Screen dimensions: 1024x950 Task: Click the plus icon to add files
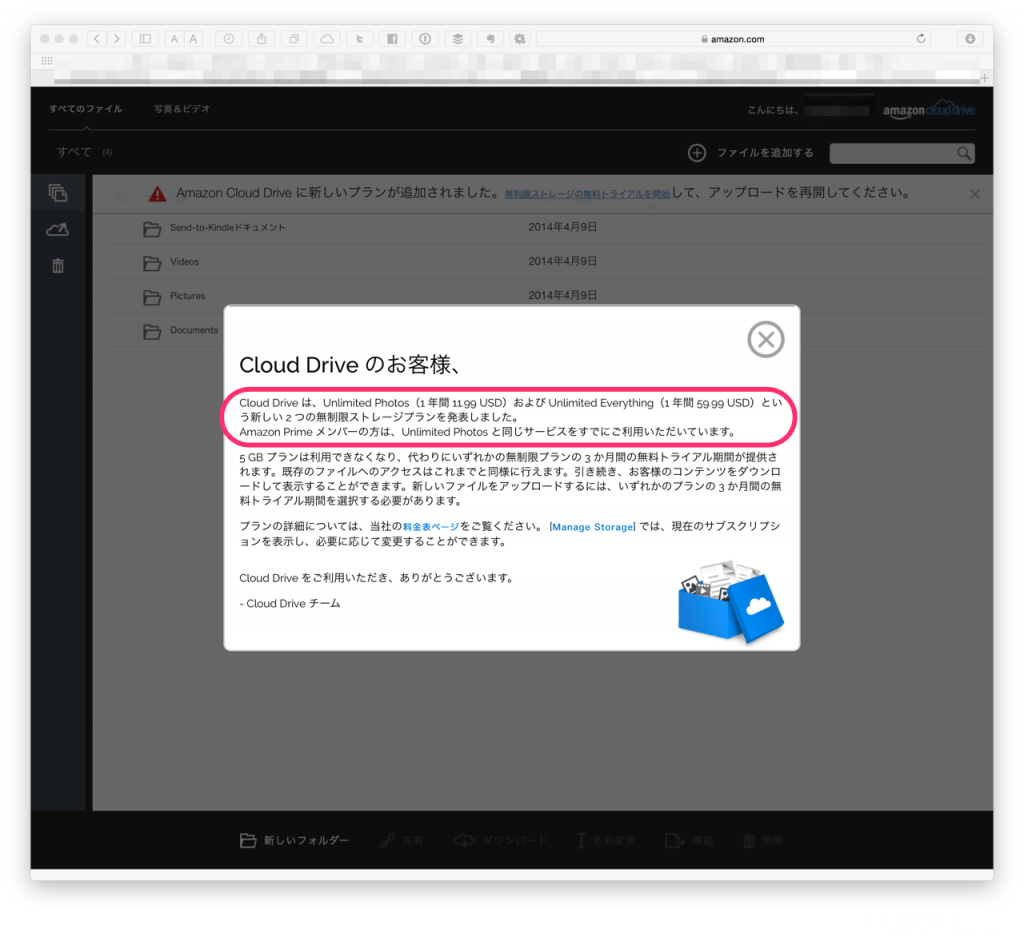697,153
